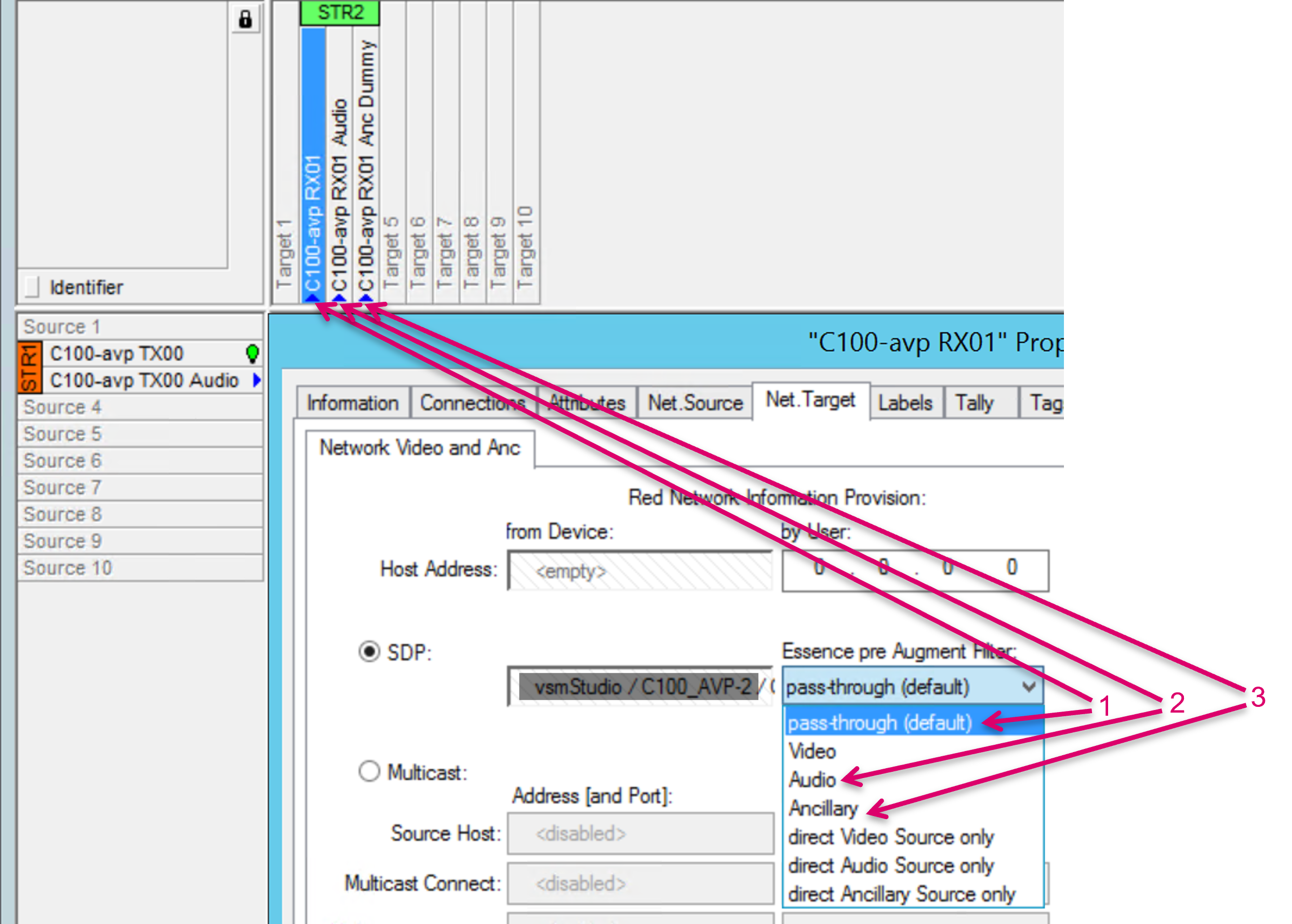Viewport: 1292px width, 924px height.
Task: Choose Audio from the filter list
Action: (813, 780)
